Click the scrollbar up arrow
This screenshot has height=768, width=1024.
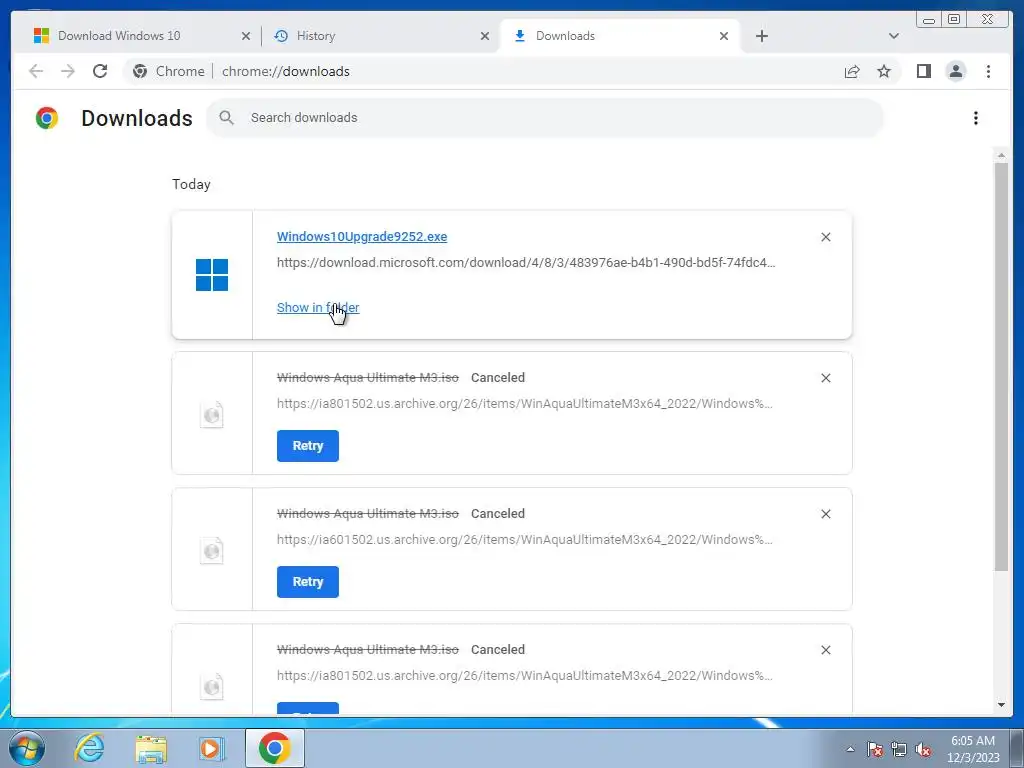[1001, 155]
